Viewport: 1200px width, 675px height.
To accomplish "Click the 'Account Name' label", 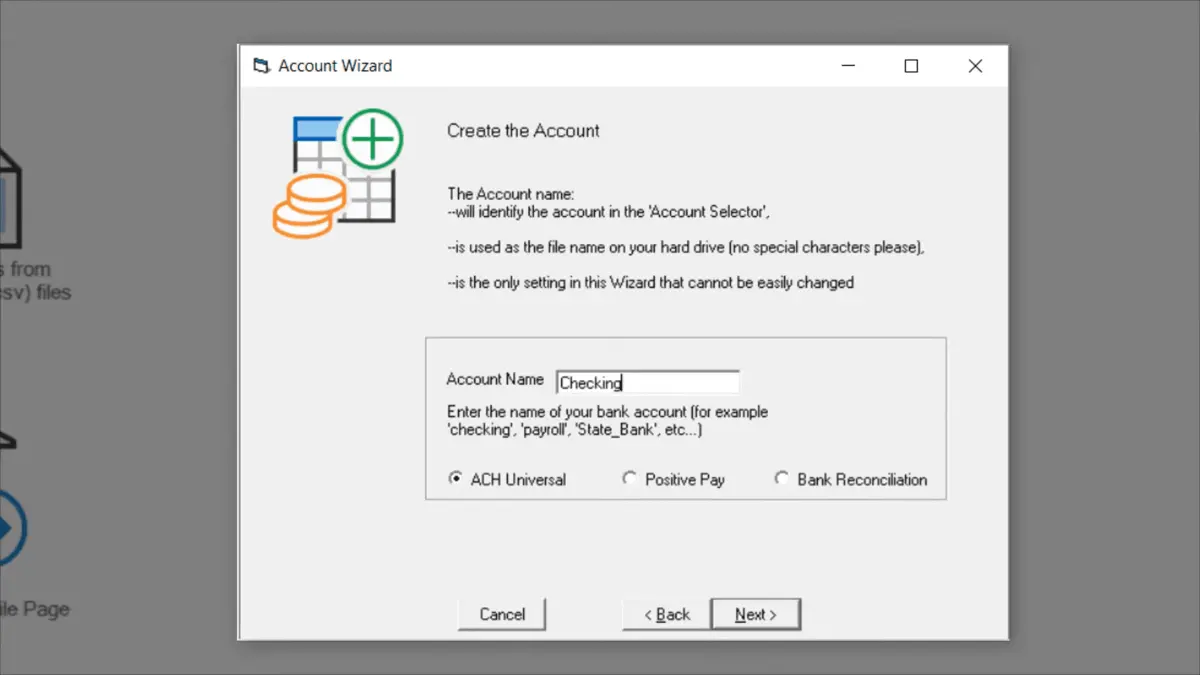I will coord(495,380).
